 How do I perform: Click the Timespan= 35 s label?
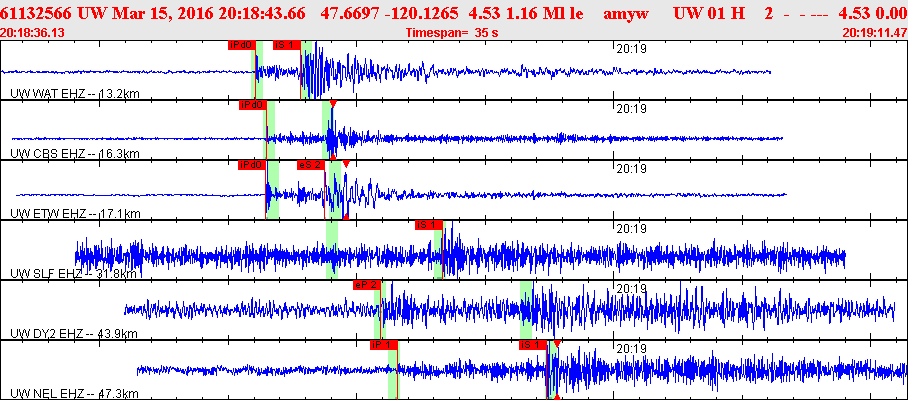[452, 33]
